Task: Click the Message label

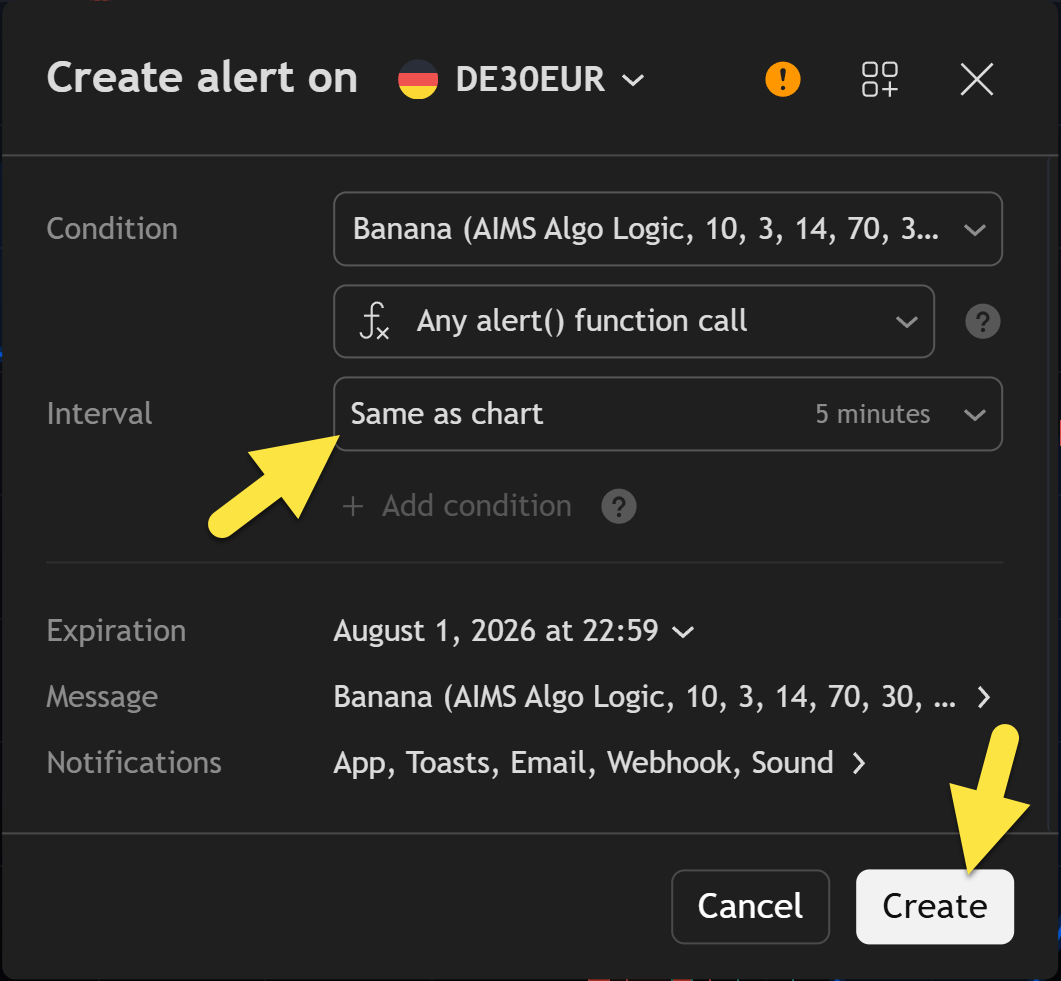Action: click(102, 697)
